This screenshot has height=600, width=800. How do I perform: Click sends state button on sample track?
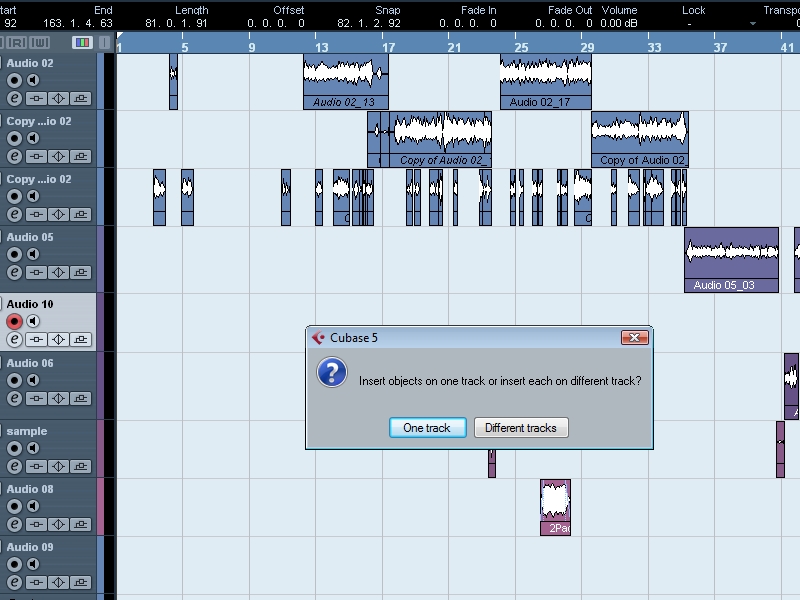point(81,466)
